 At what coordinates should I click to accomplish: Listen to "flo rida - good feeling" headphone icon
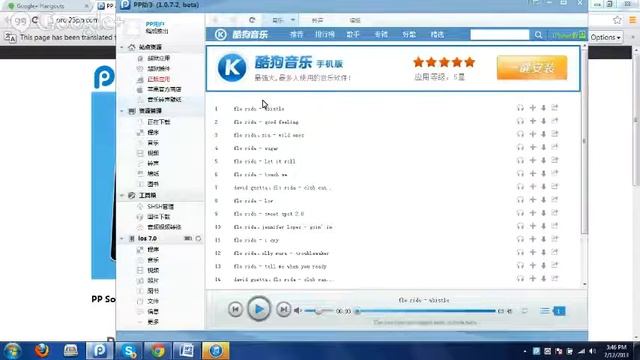(520, 121)
